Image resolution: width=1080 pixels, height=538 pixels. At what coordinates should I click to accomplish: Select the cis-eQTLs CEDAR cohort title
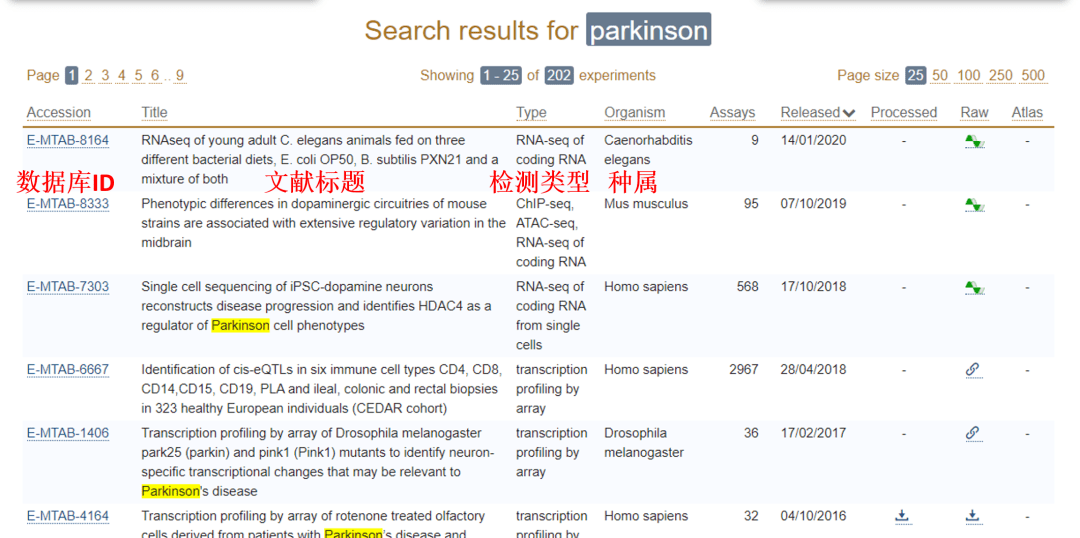coord(322,389)
